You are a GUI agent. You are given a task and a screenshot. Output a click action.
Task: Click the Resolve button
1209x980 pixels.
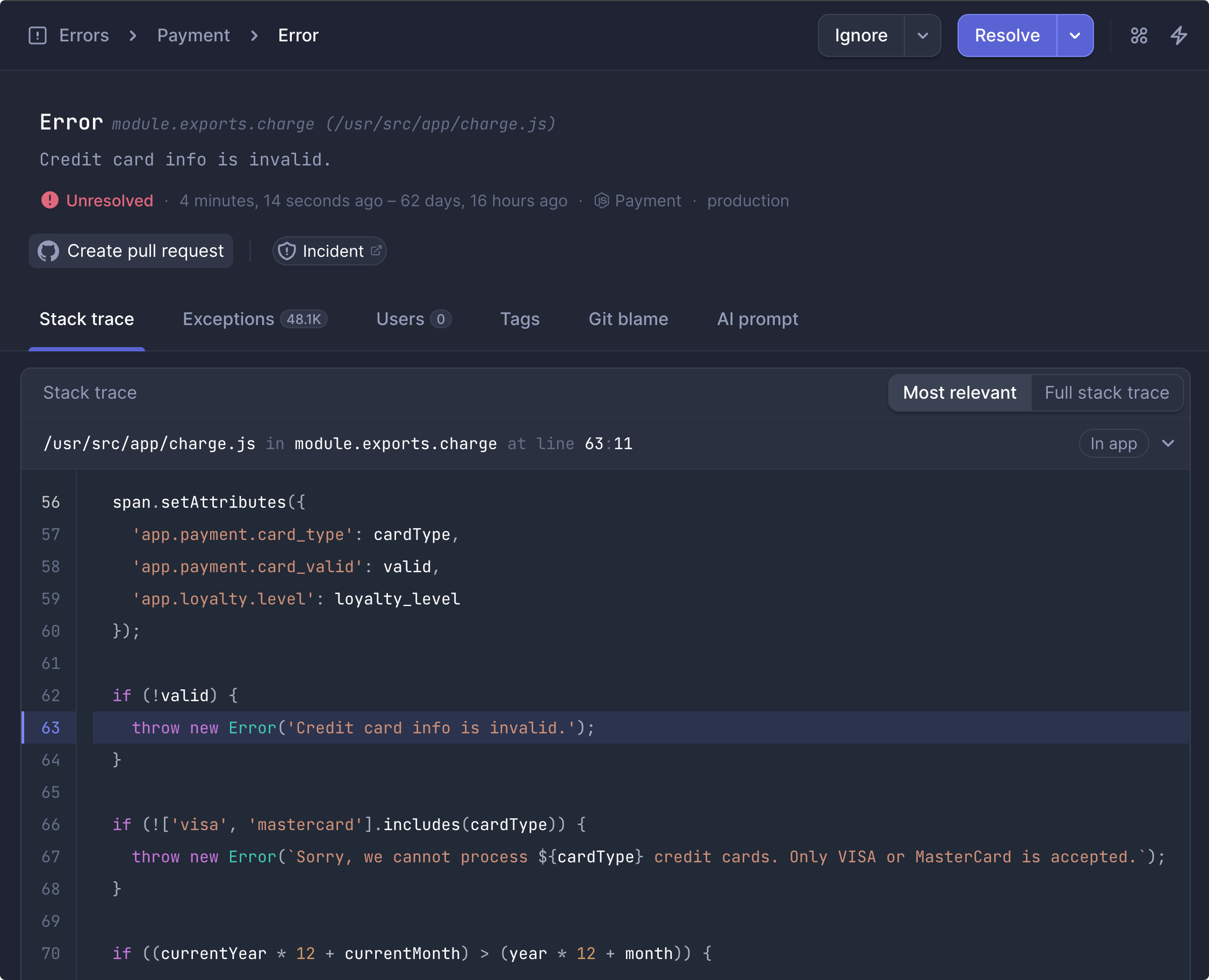click(1007, 35)
